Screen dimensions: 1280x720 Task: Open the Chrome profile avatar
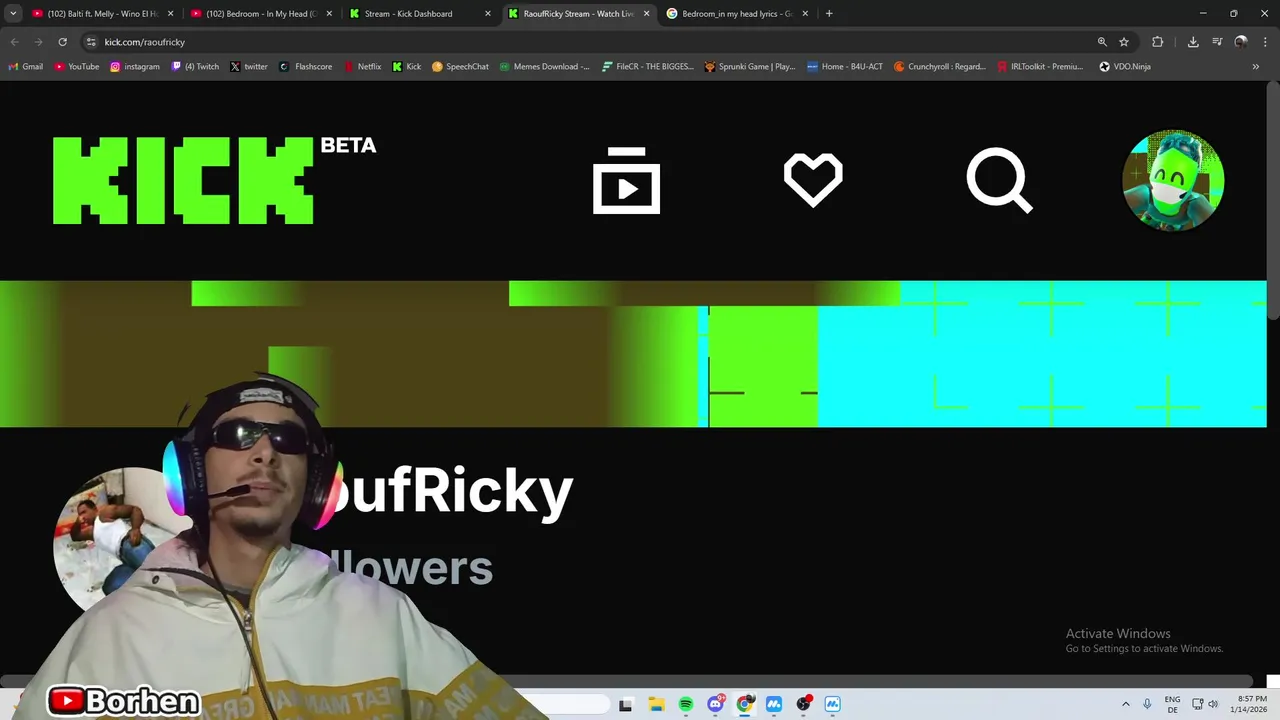click(x=1241, y=42)
